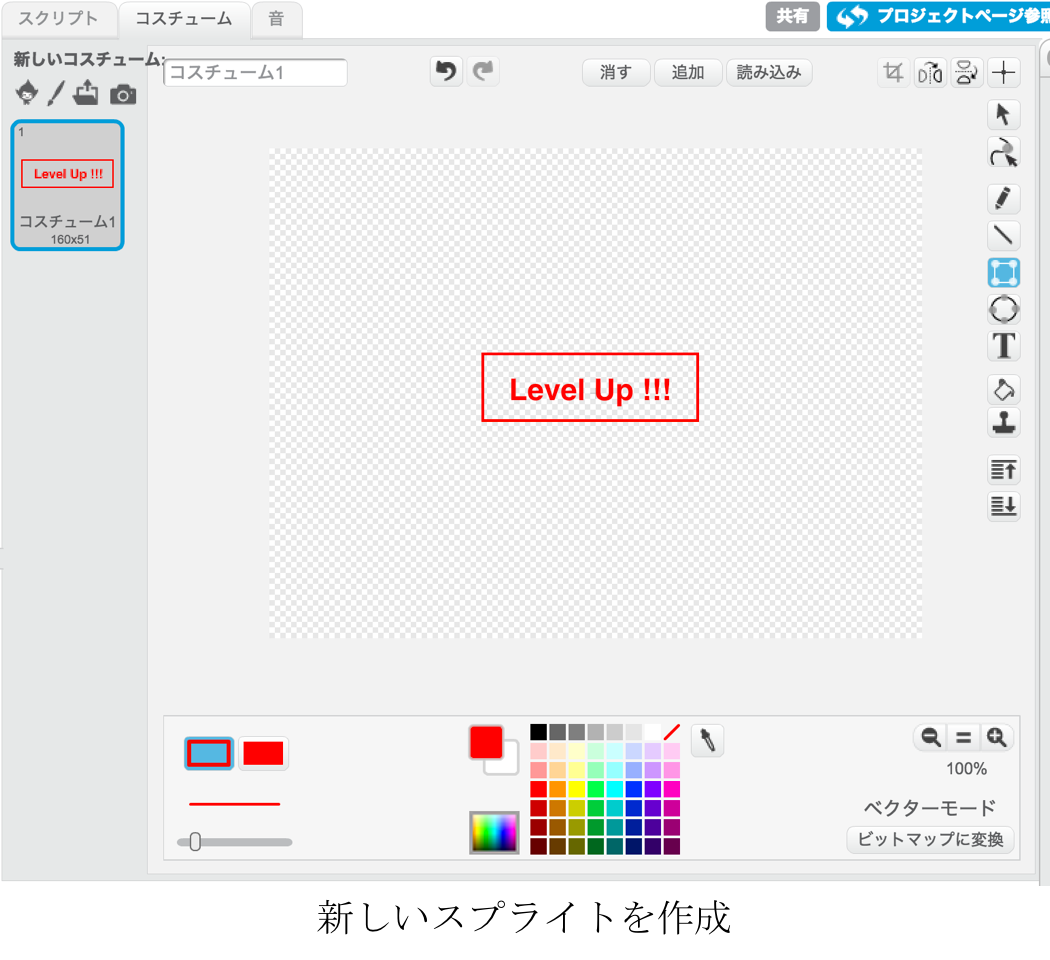This screenshot has height=960, width=1050.
Task: Upload costume from file icon
Action: point(86,92)
